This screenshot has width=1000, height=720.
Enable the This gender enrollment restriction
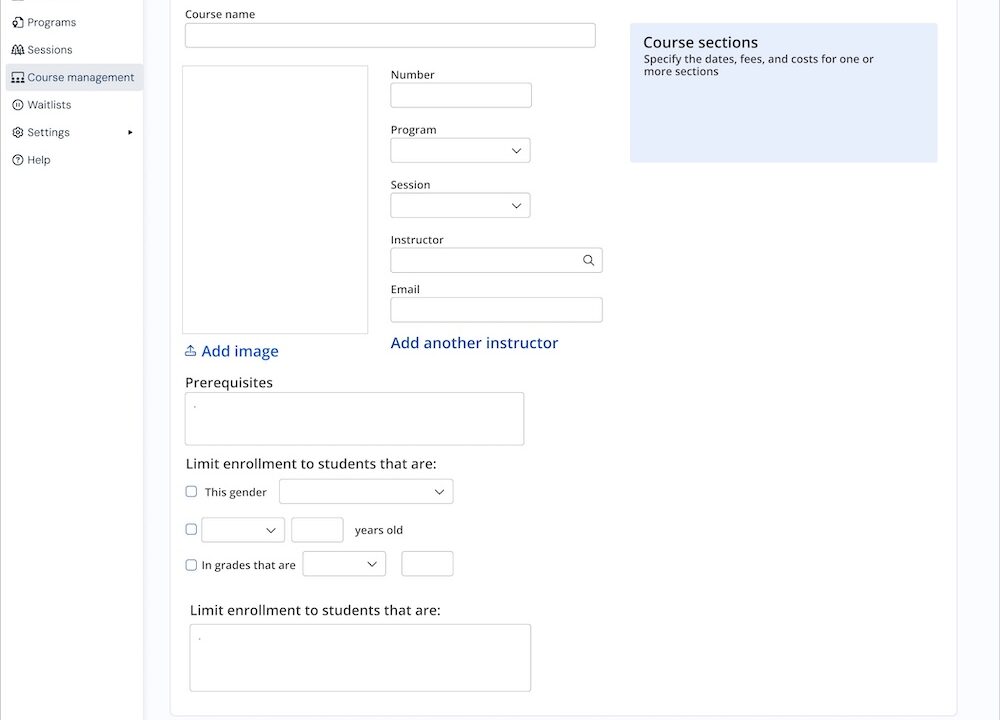click(191, 491)
